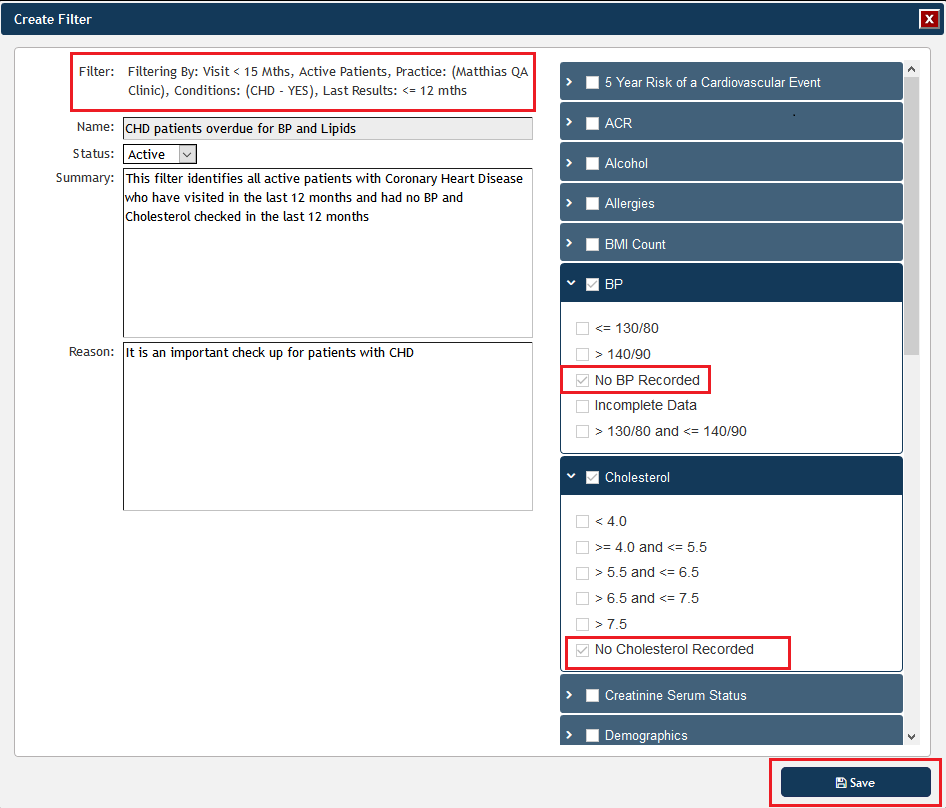Check > 130/80 and <= 140/90 option
Viewport: 946px width, 808px height.
[582, 431]
